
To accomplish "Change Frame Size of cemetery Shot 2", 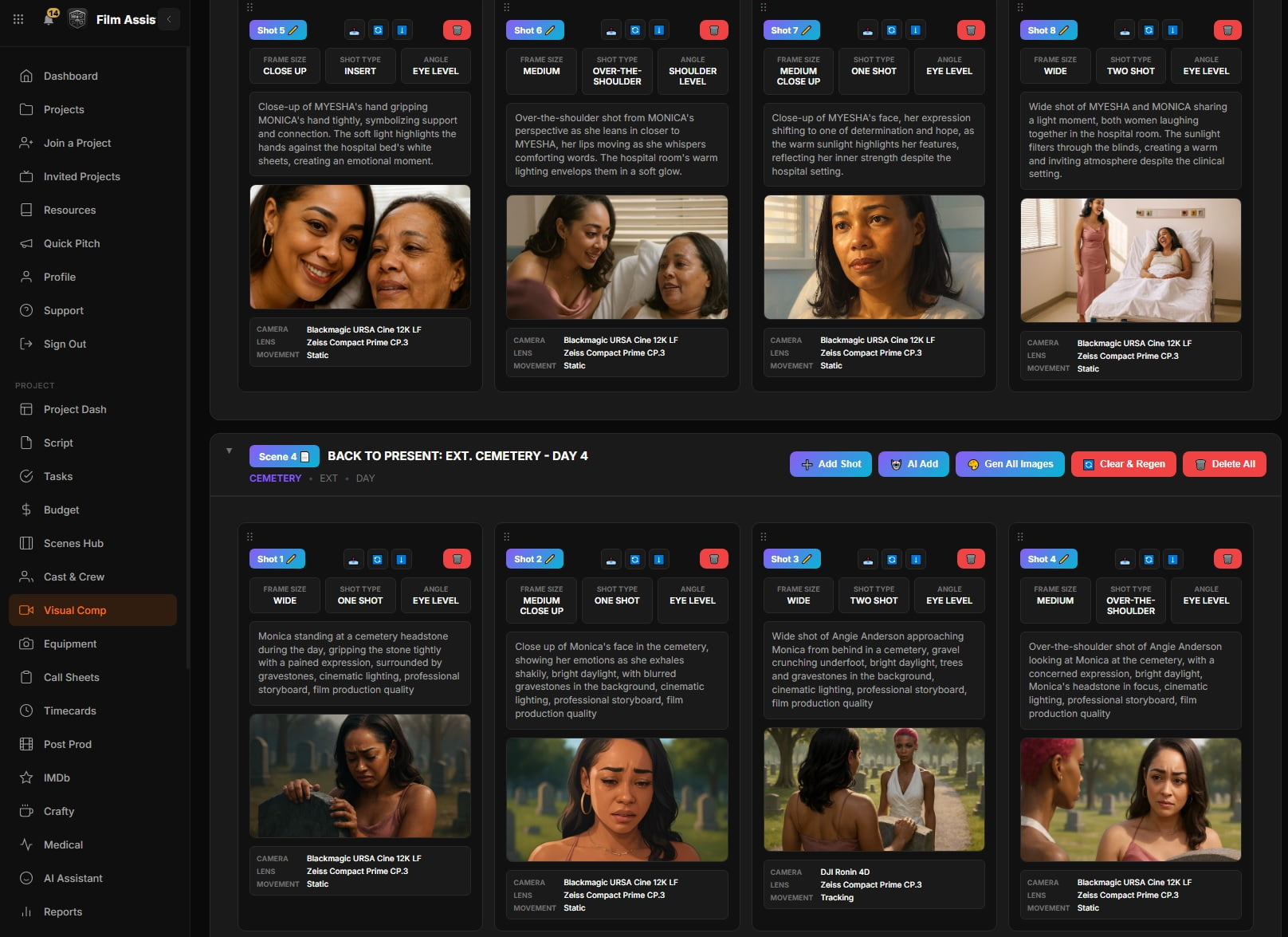I will [541, 600].
